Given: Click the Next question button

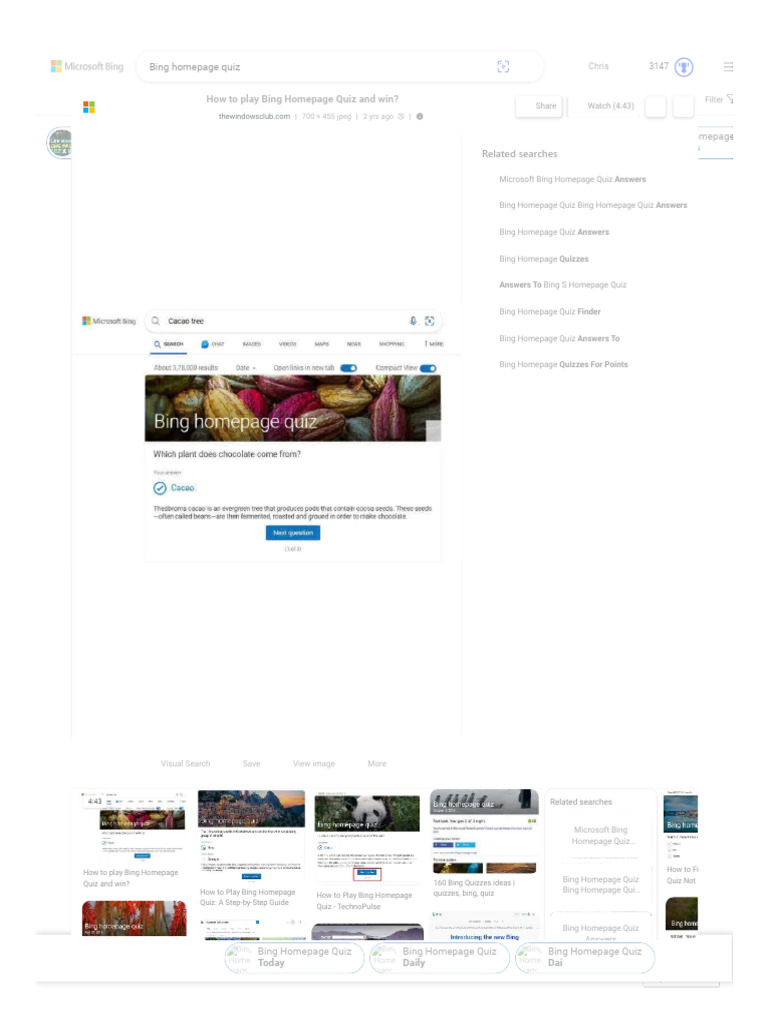Looking at the screenshot, I should point(293,533).
